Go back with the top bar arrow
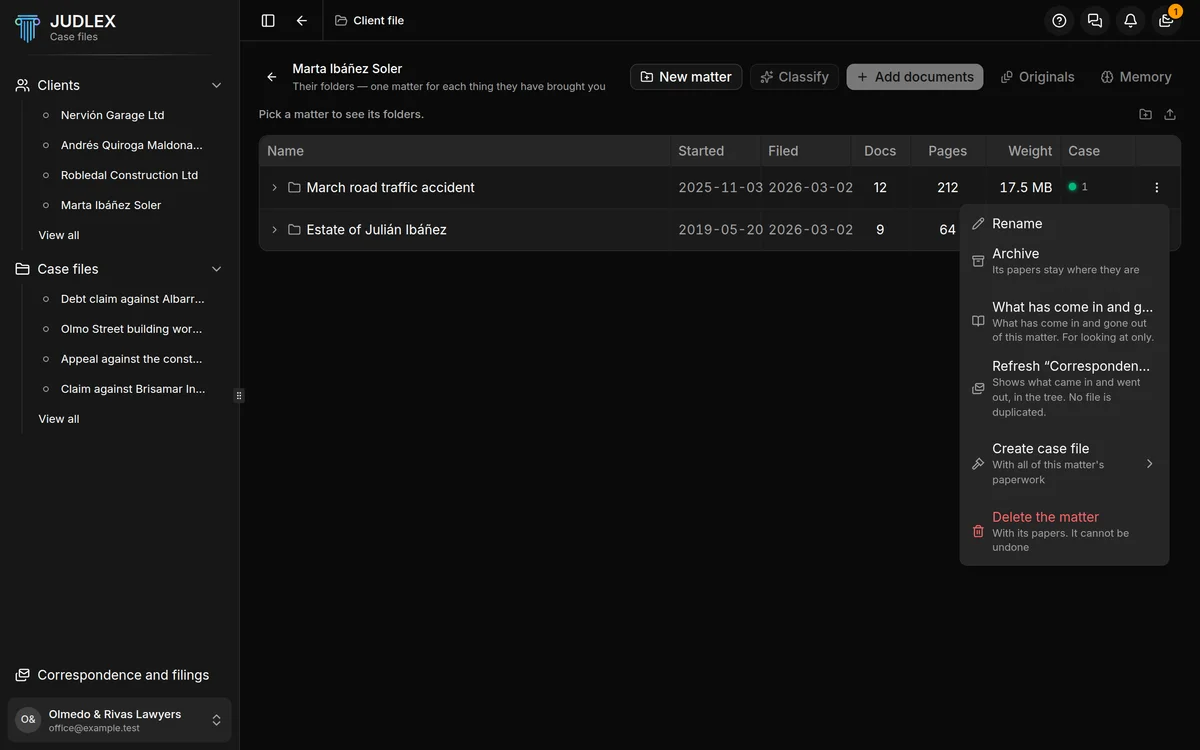 pyautogui.click(x=302, y=20)
